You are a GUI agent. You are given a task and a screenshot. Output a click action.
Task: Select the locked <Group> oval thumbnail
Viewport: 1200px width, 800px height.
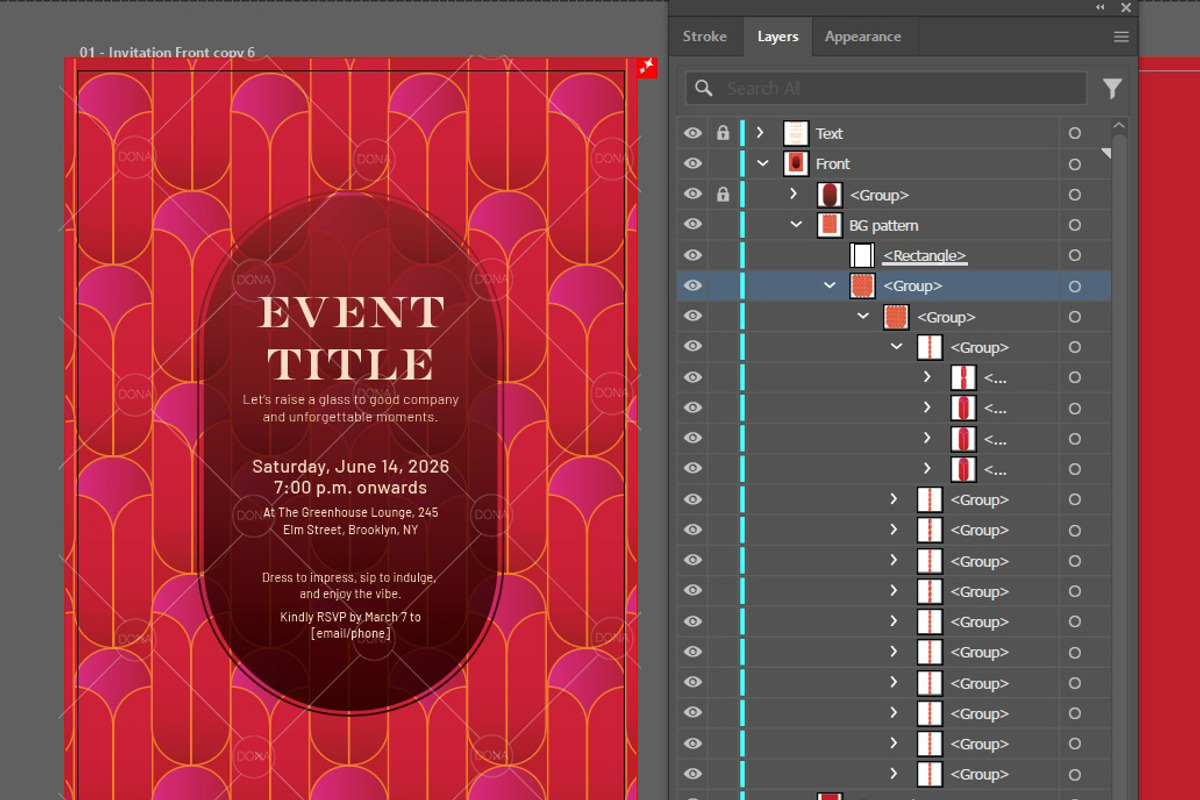(x=829, y=194)
